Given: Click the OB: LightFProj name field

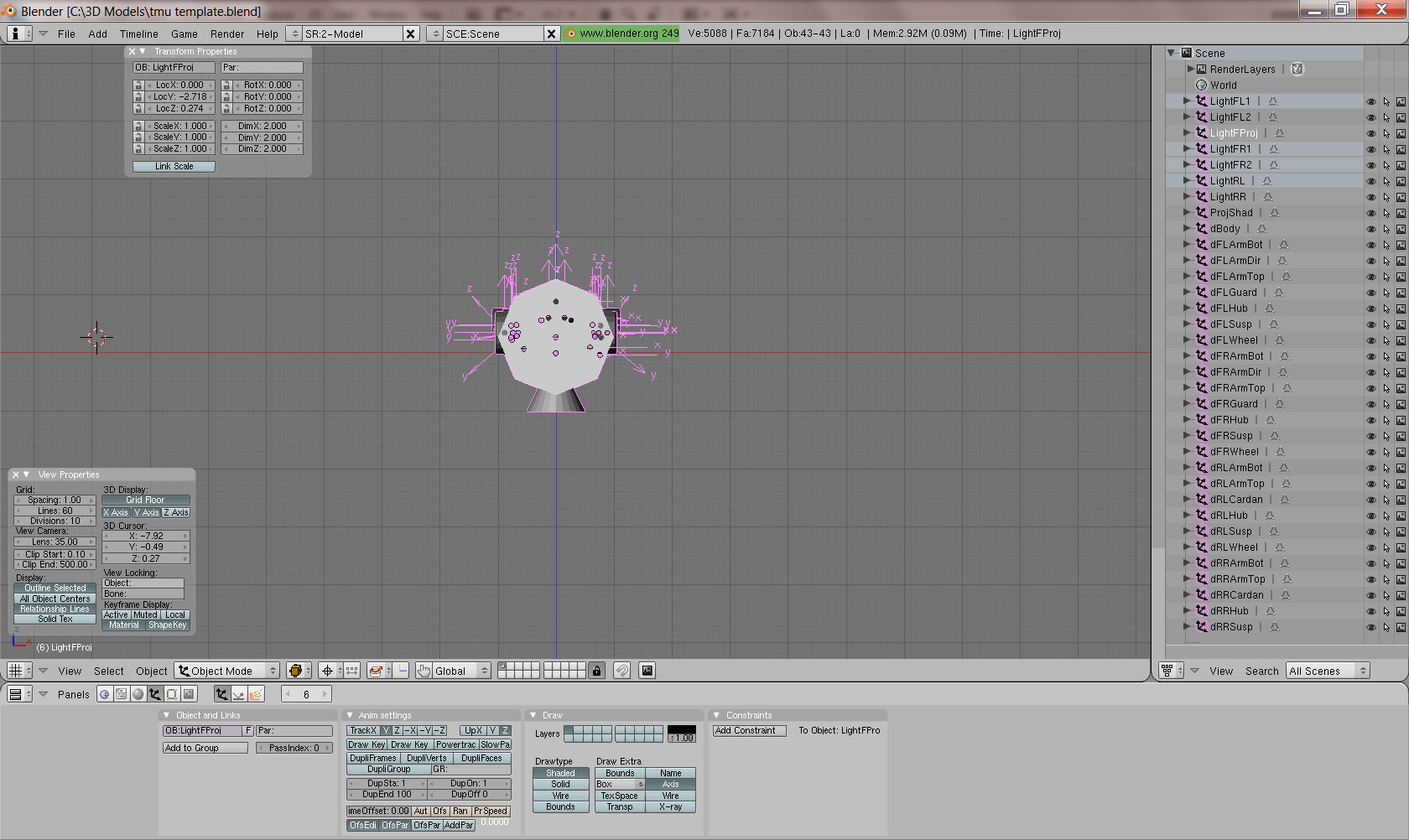Looking at the screenshot, I should 174,67.
